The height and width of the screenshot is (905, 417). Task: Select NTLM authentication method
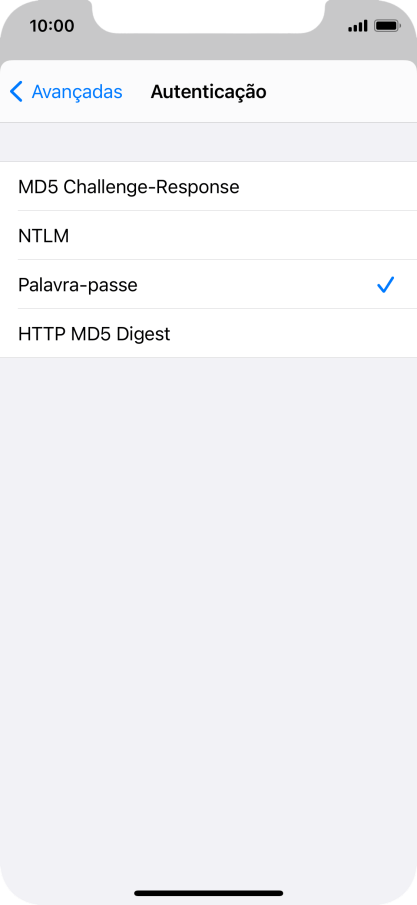[208, 235]
